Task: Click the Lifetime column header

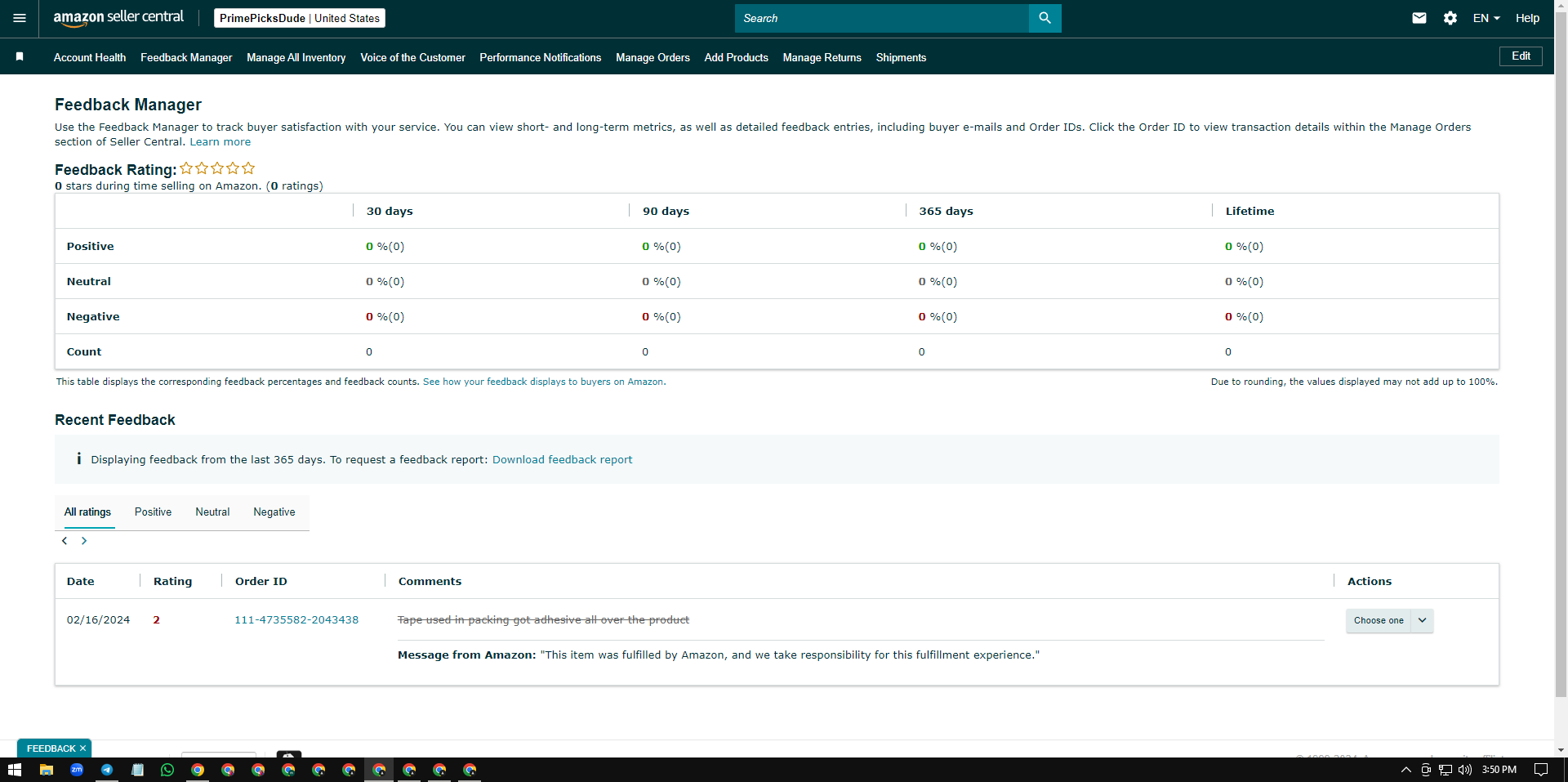Action: (1249, 211)
